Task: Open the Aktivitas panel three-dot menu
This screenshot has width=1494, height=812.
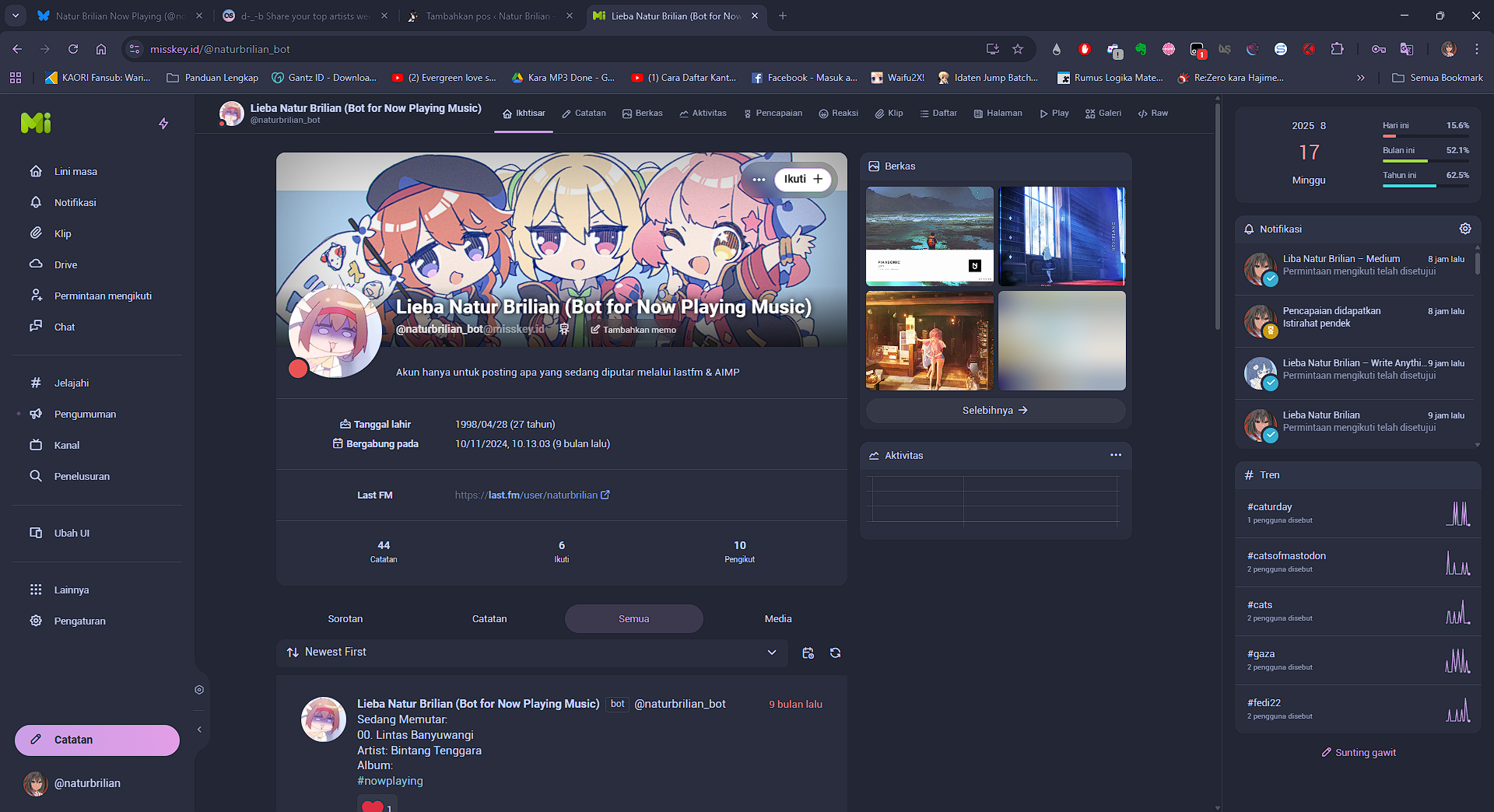Action: click(1115, 455)
